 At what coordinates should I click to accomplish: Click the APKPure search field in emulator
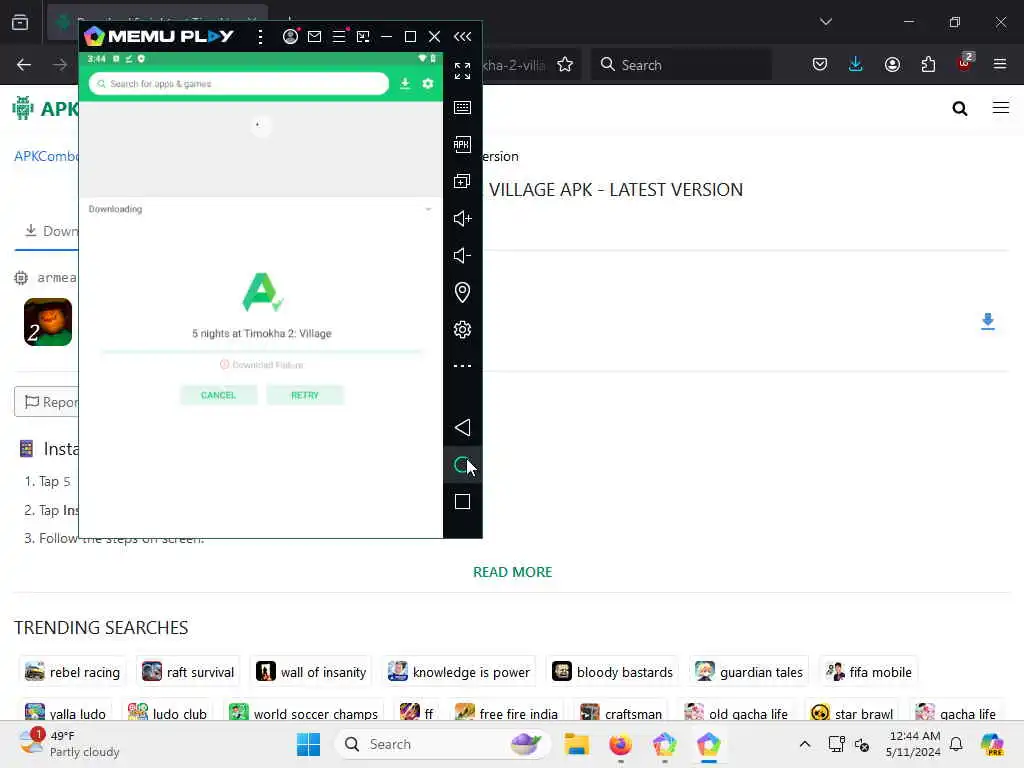coord(238,84)
